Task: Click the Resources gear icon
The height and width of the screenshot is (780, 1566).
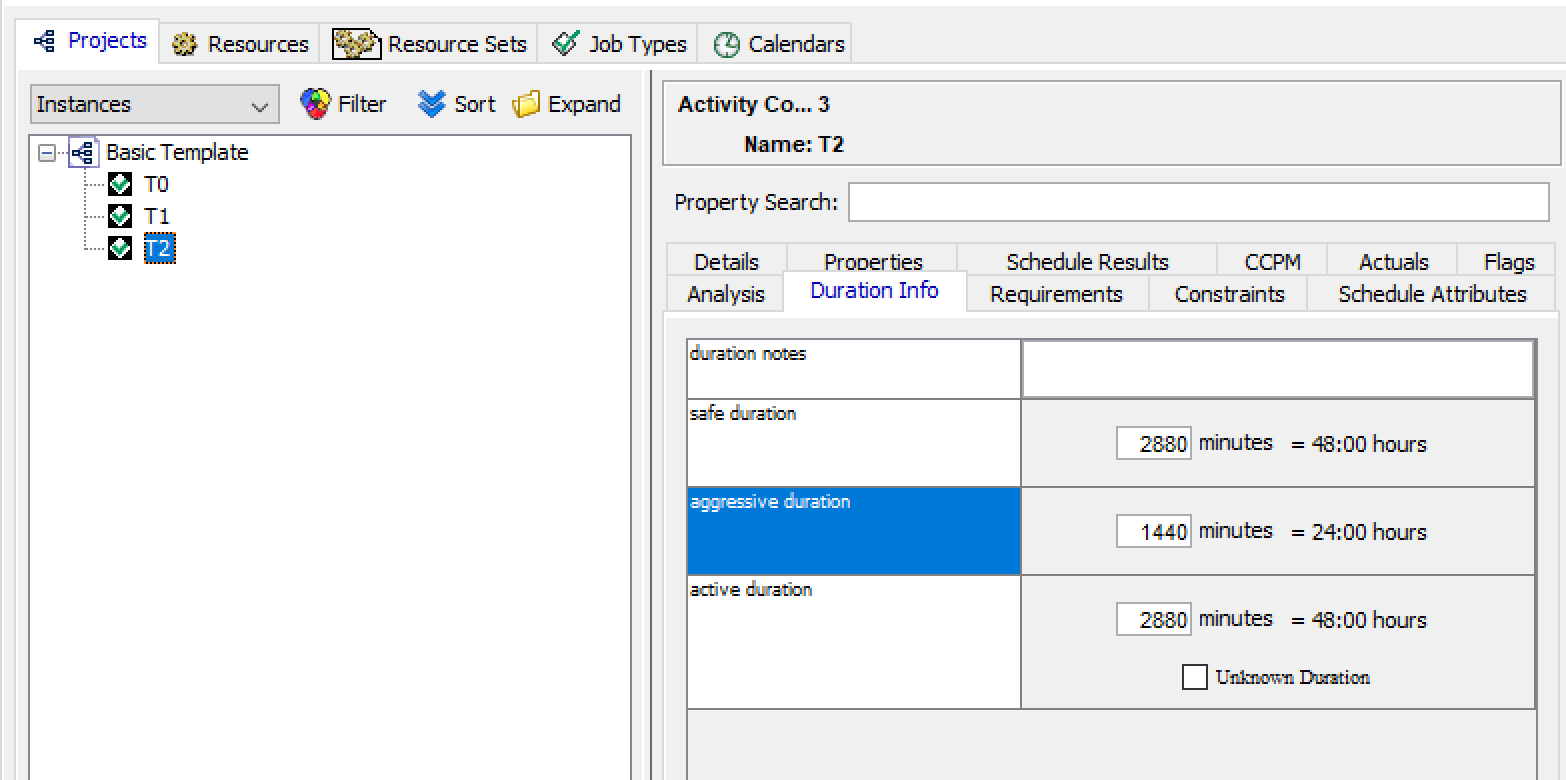Action: (185, 44)
